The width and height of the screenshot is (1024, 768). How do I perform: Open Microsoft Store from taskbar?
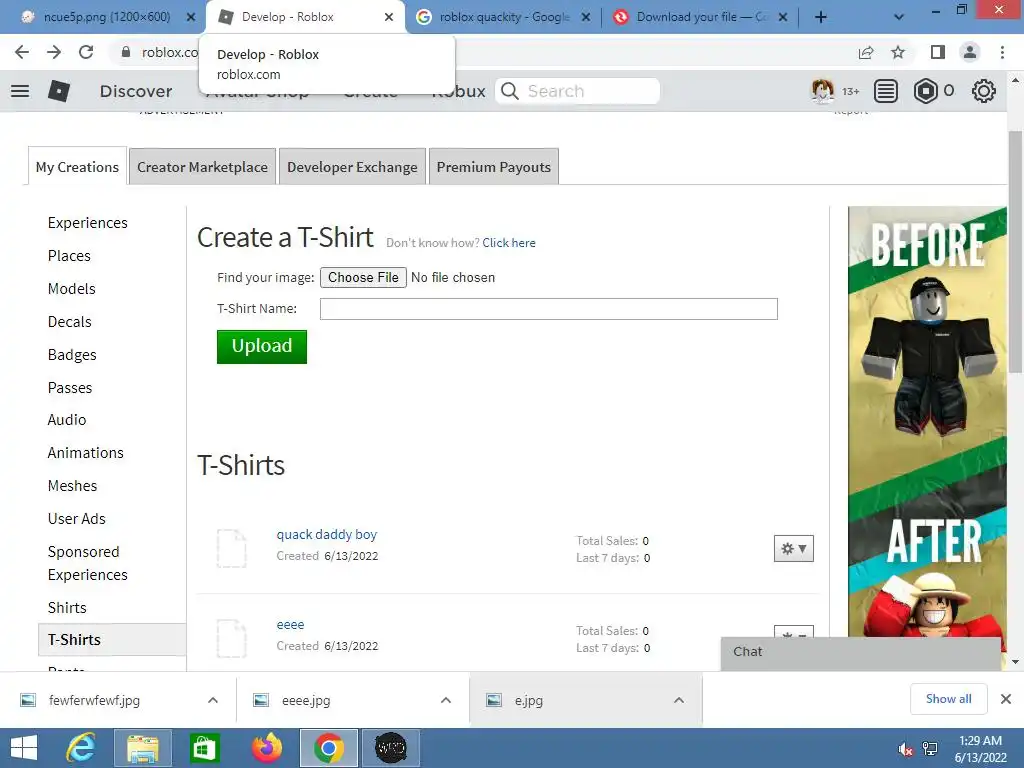tap(204, 748)
